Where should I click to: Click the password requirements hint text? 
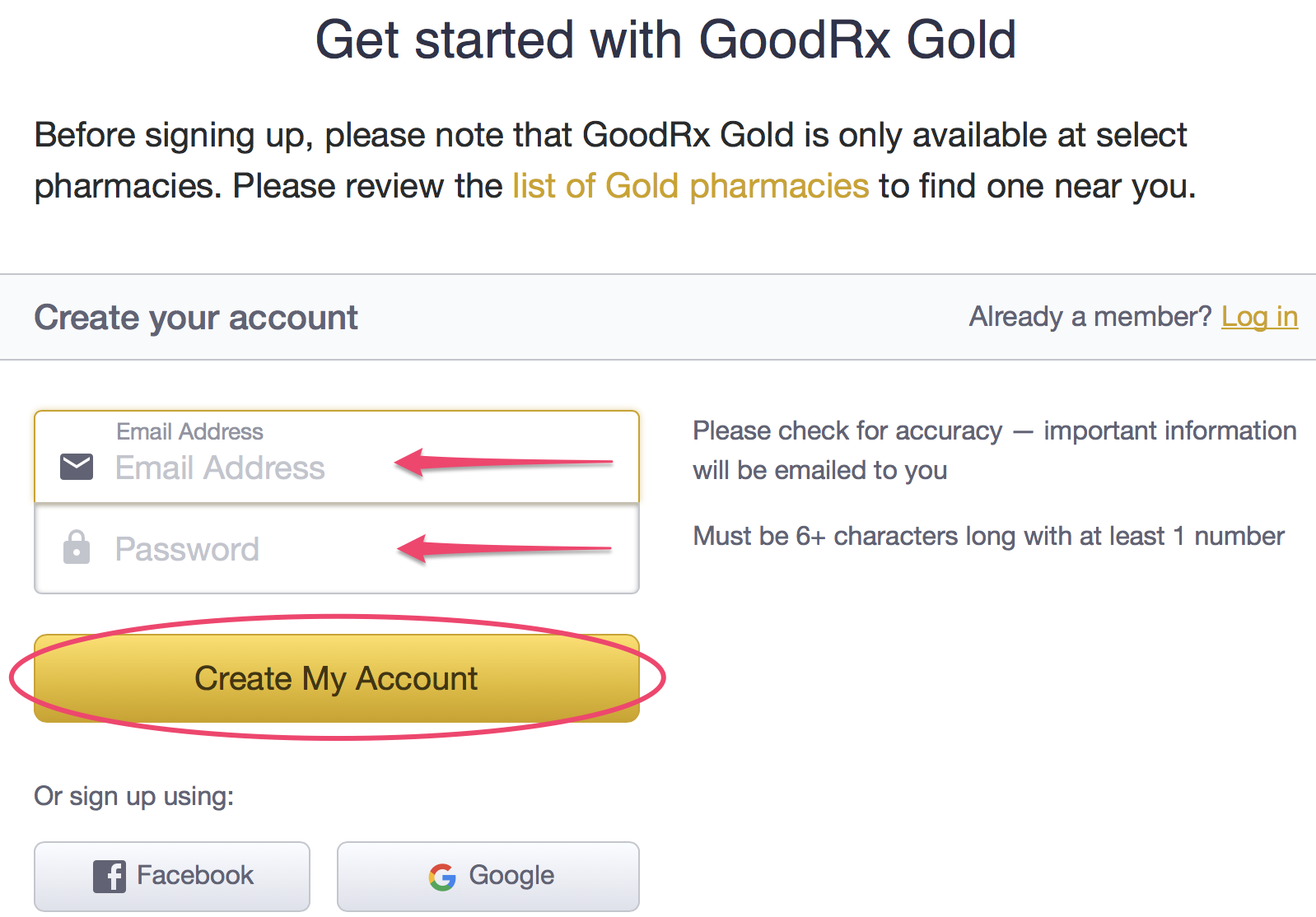(988, 536)
